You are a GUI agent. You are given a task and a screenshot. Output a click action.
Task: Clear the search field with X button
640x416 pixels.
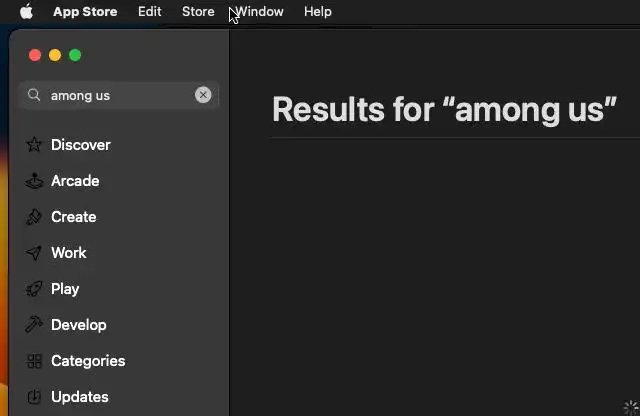pos(203,95)
